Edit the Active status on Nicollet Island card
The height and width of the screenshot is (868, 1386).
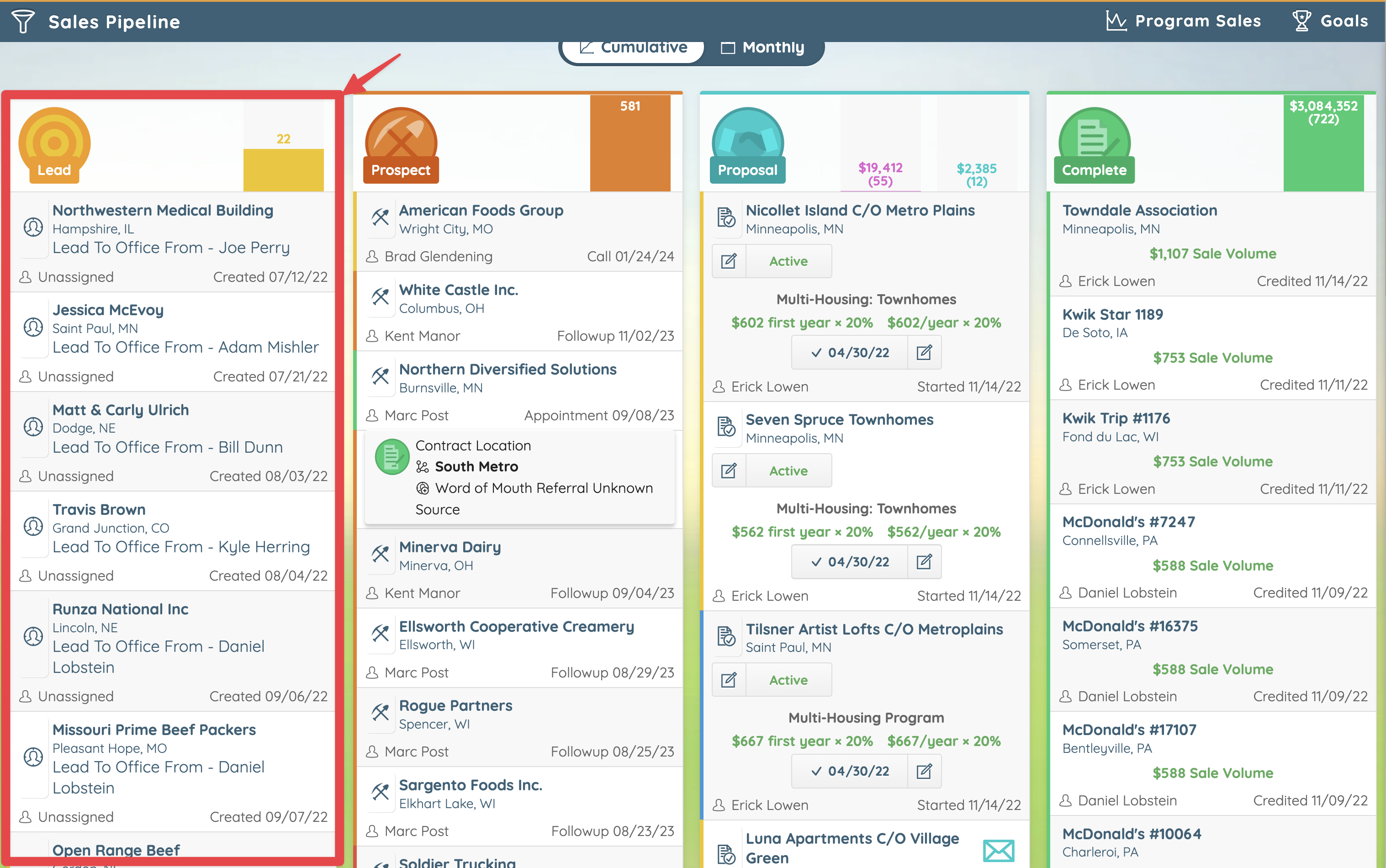coord(729,261)
